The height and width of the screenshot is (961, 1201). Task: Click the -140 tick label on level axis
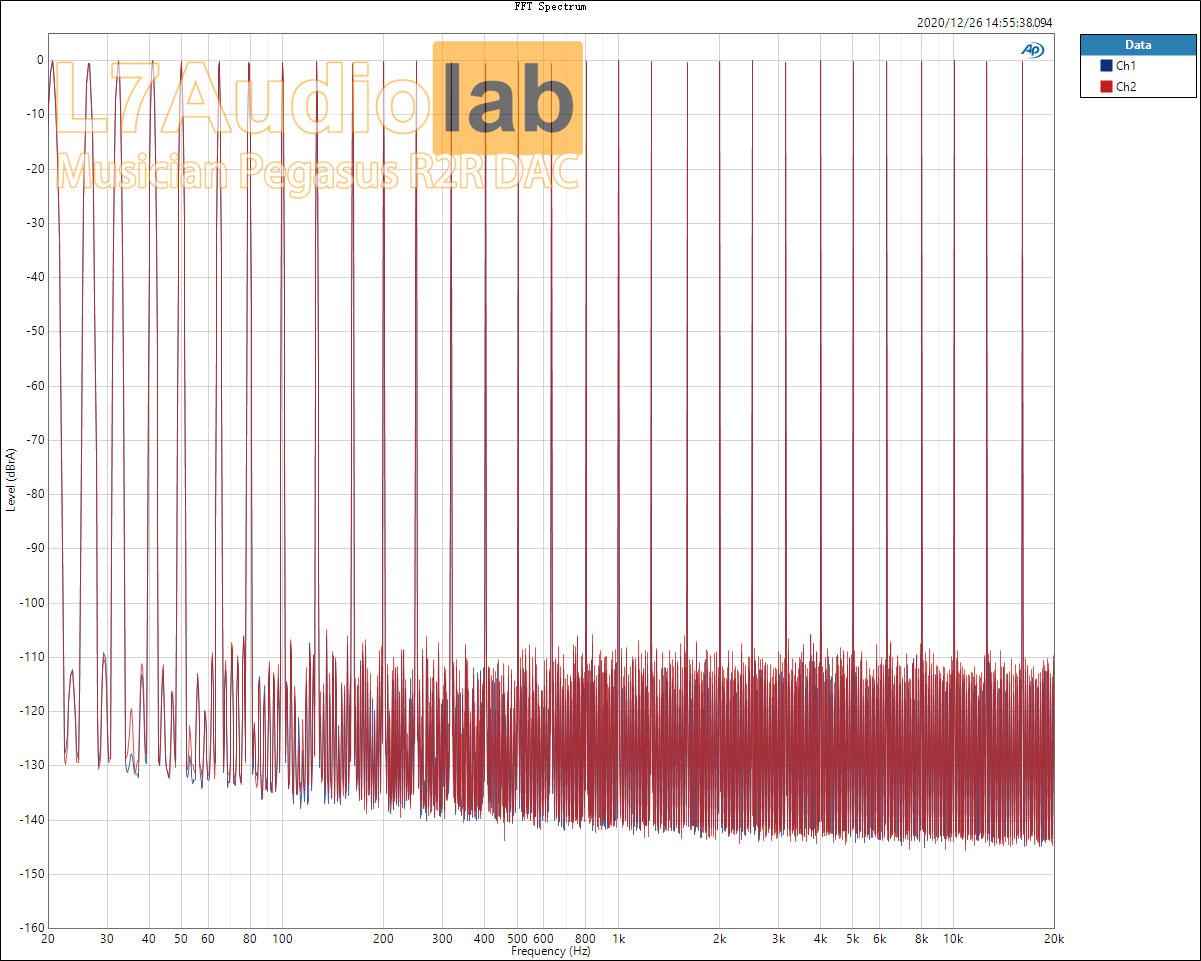[x=30, y=820]
